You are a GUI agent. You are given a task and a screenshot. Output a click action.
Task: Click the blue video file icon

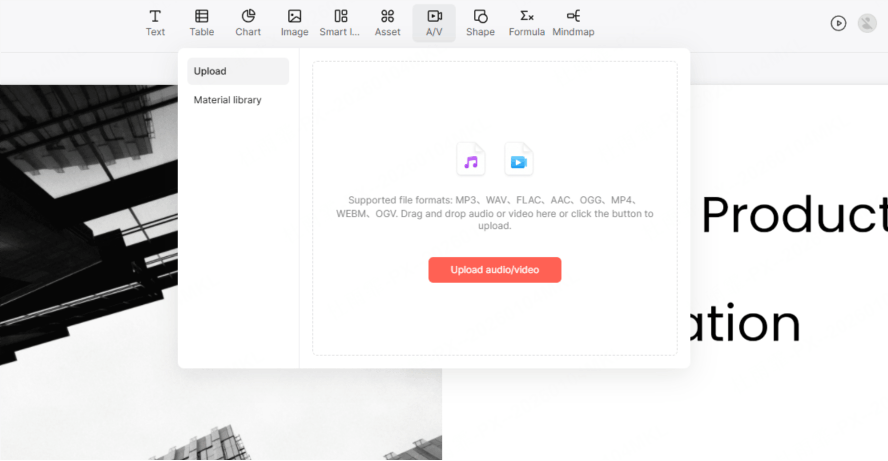pyautogui.click(x=518, y=160)
